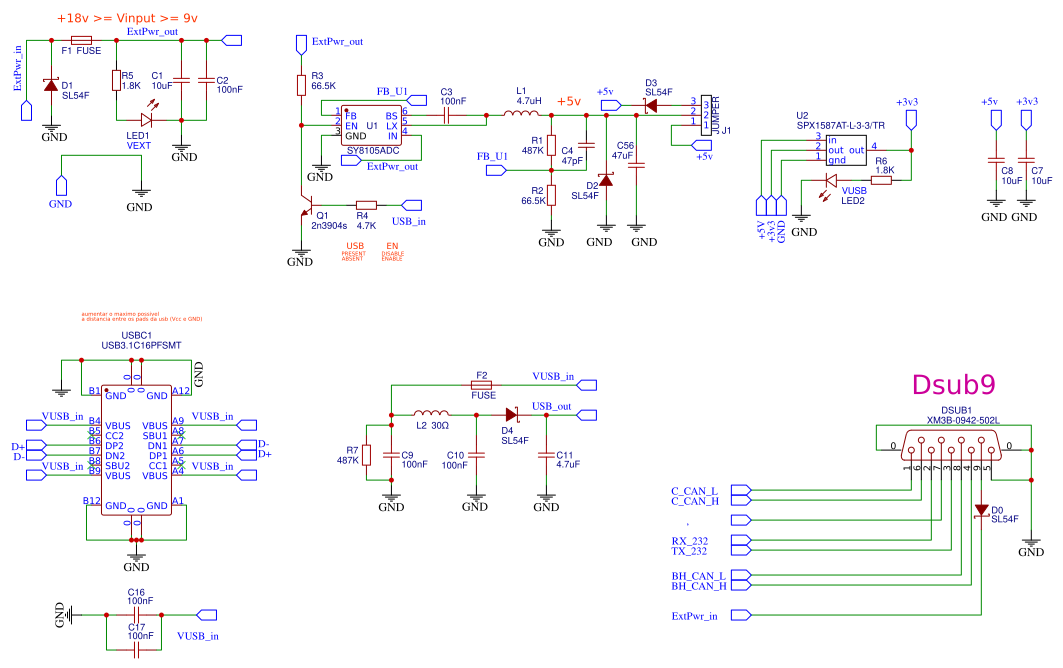Click the FB_U1 label near R1

coord(492,156)
